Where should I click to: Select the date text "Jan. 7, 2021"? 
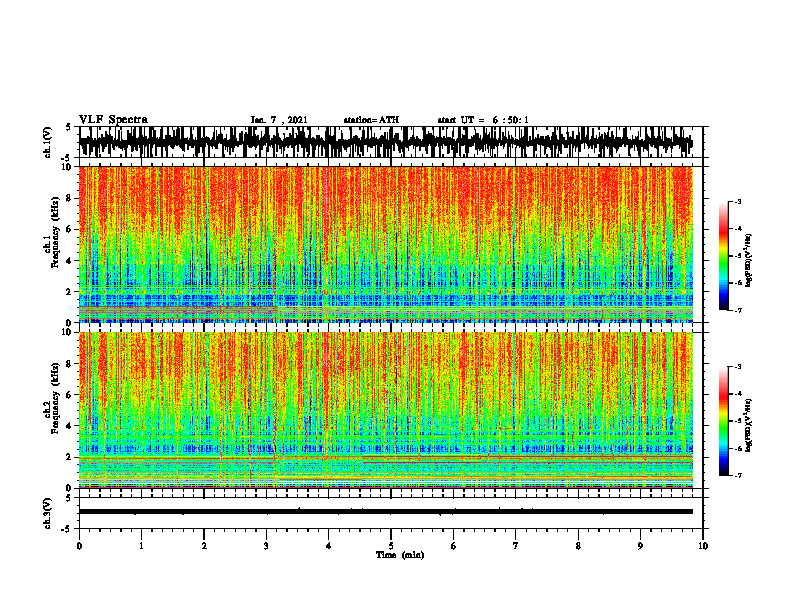(279, 120)
